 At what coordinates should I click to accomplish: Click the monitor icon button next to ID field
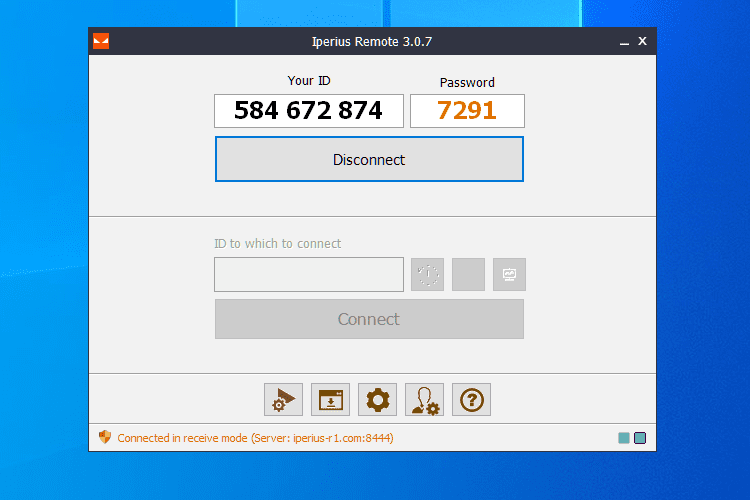click(x=509, y=275)
